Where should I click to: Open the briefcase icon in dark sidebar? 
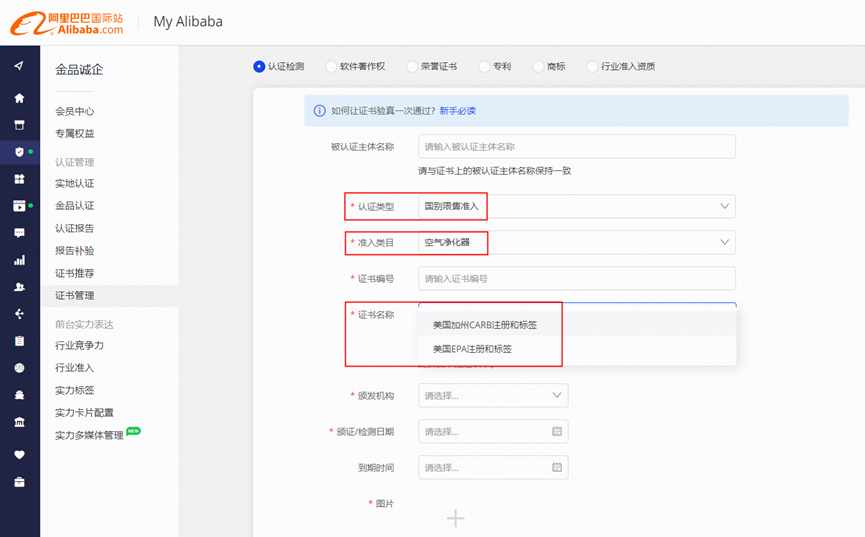pyautogui.click(x=19, y=482)
